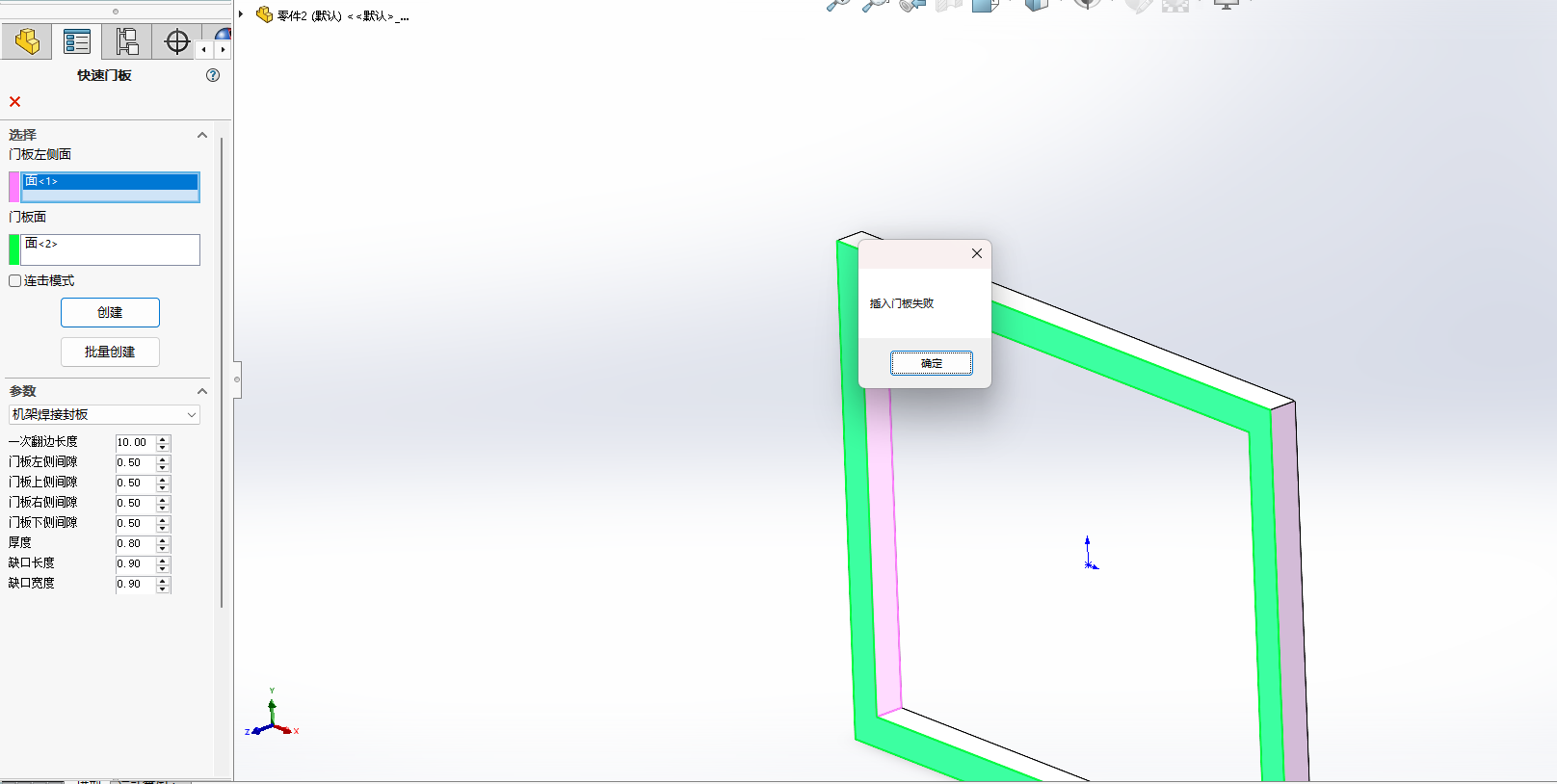This screenshot has height=784, width=1557.
Task: Click the 批量创建 button
Action: click(110, 352)
